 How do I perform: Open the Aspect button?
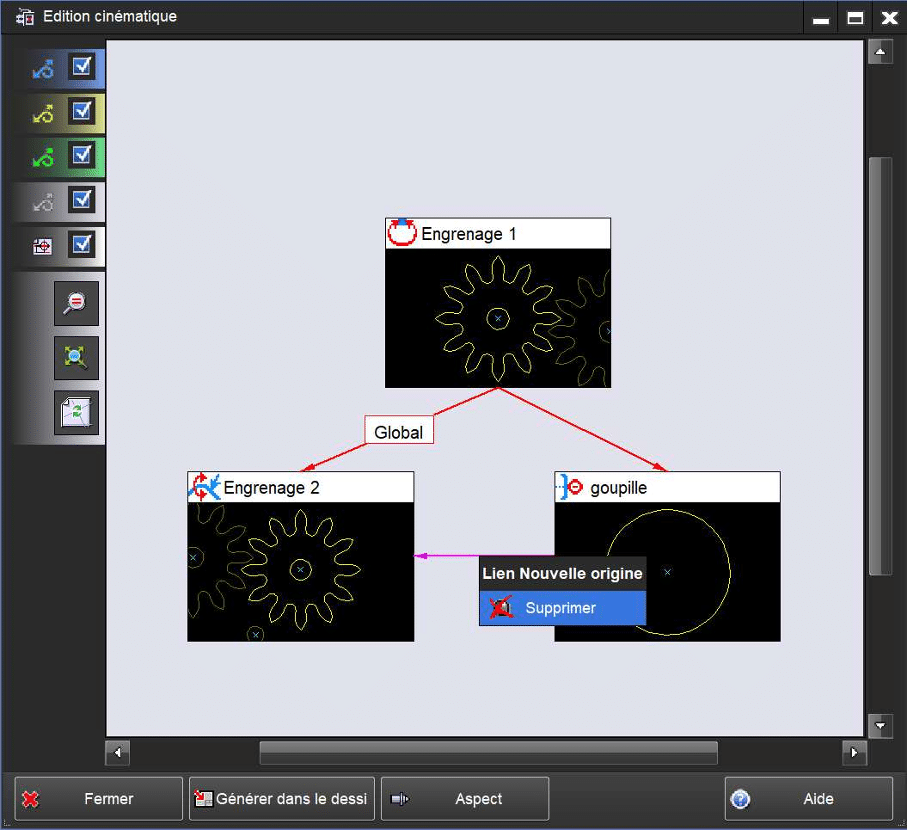(x=465, y=799)
